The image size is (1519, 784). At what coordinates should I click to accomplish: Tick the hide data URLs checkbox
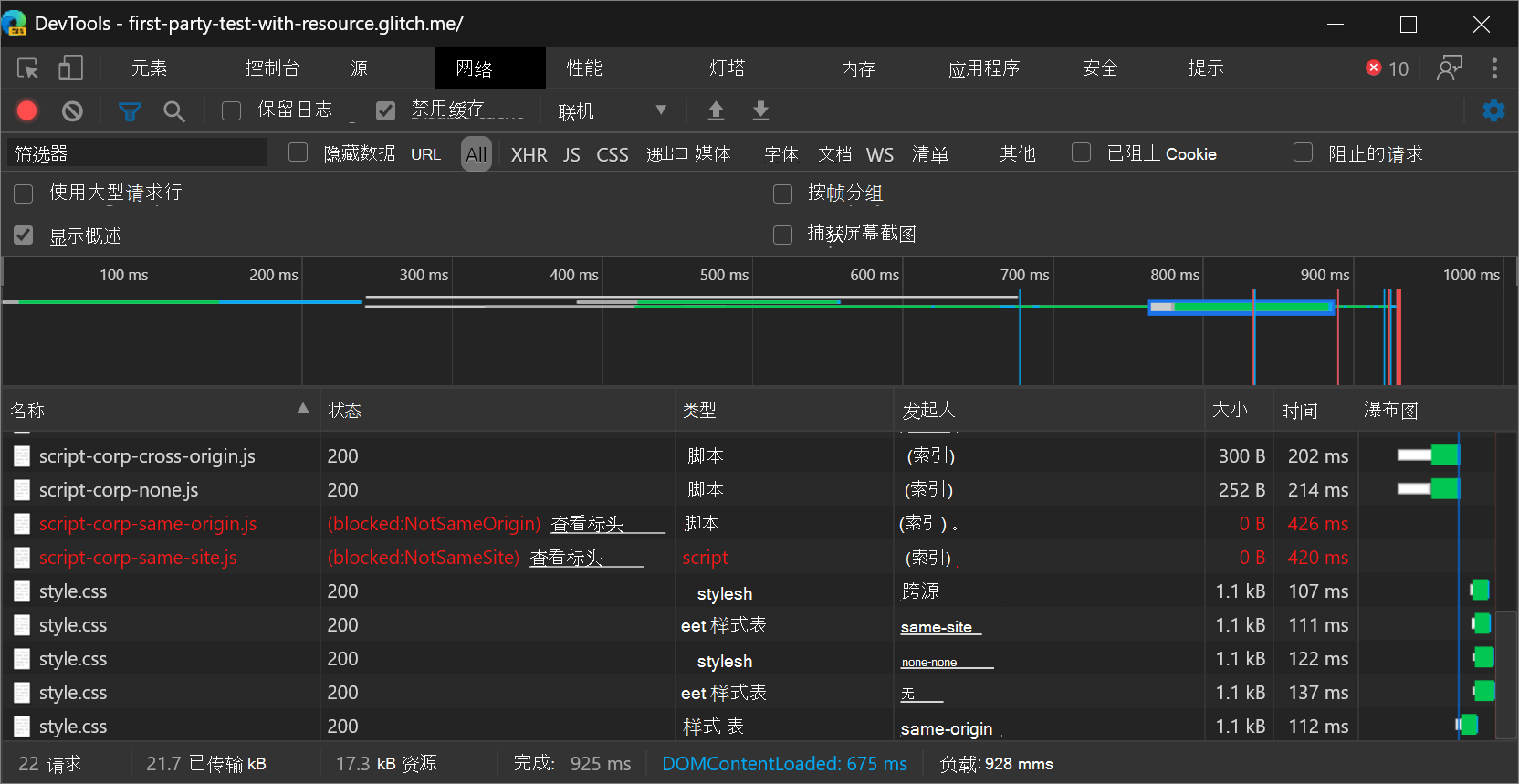299,152
